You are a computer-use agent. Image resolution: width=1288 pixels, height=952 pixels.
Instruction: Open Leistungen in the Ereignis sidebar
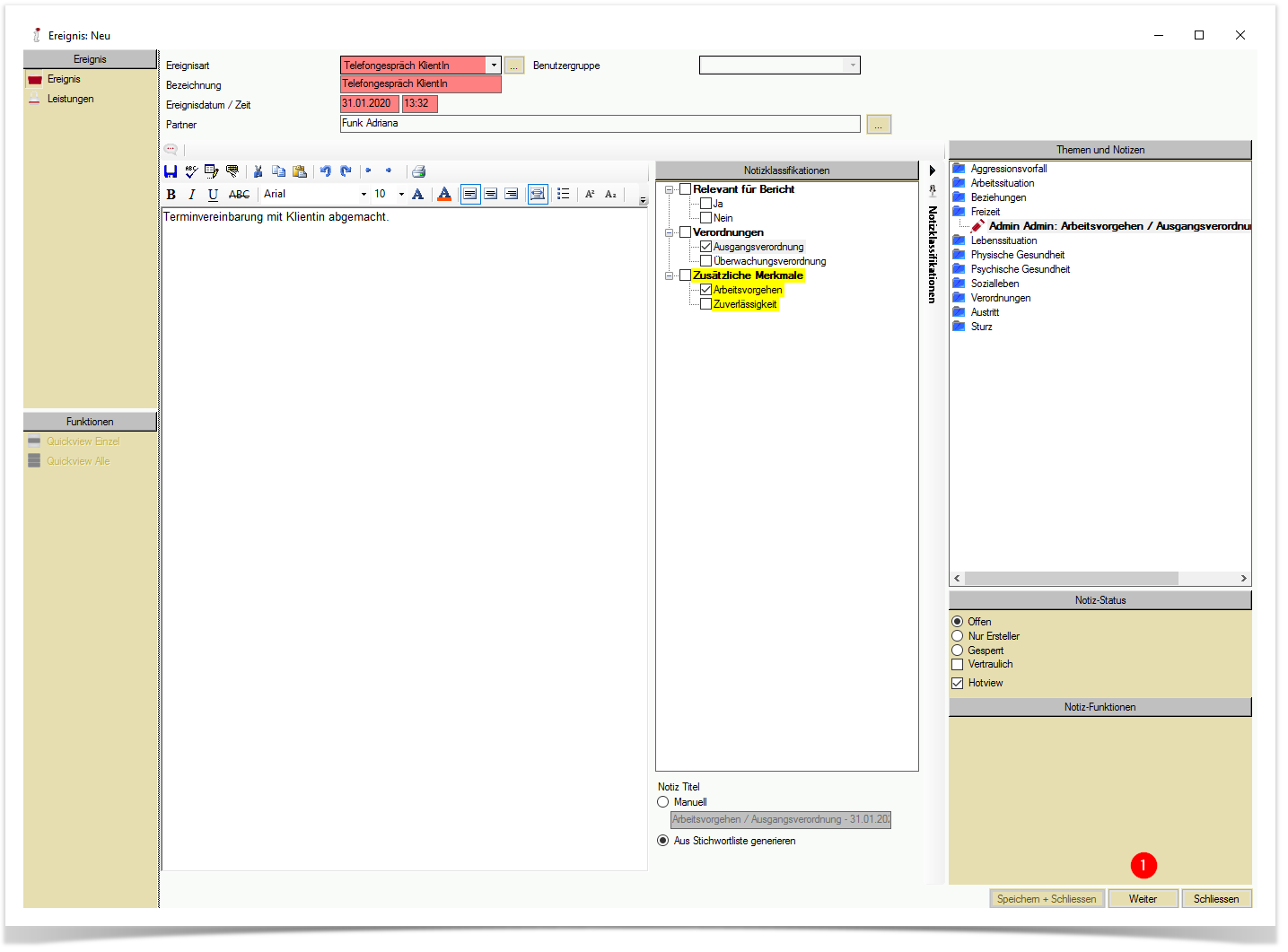(70, 99)
